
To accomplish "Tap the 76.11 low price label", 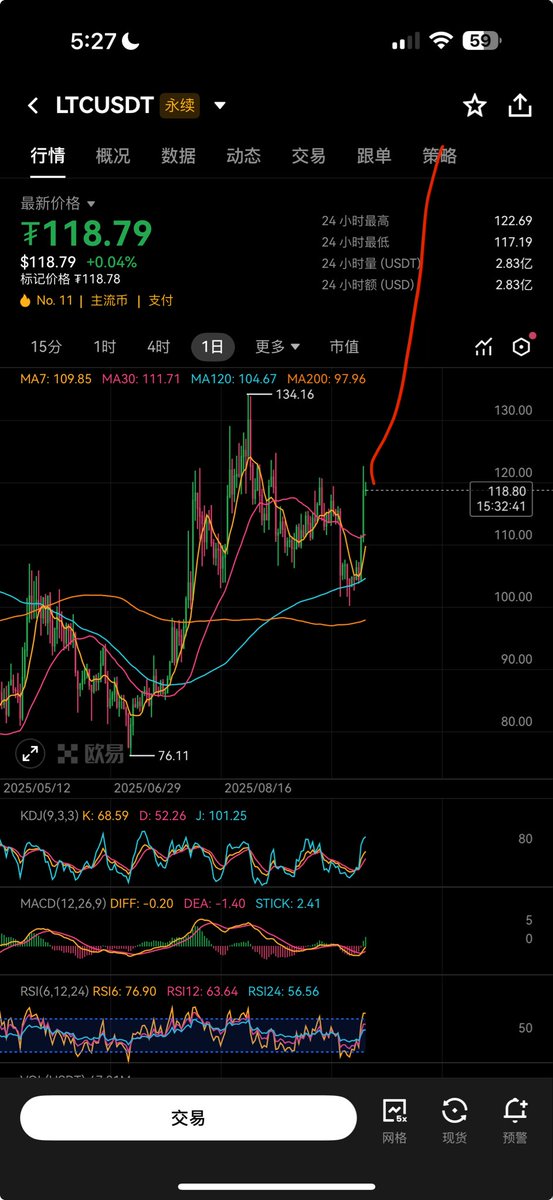I will (x=173, y=756).
